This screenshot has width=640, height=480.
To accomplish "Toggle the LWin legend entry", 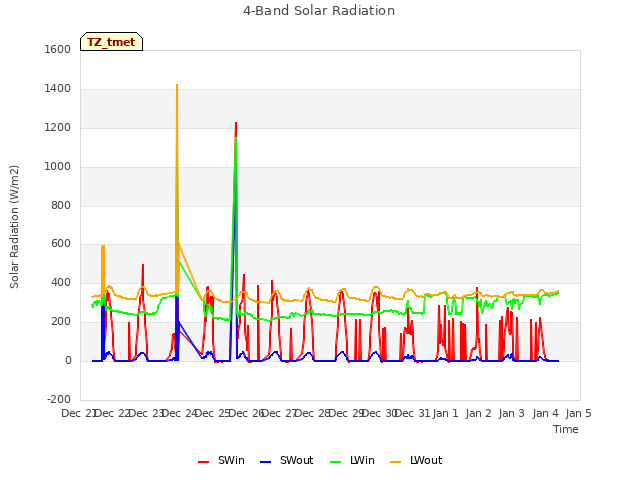I will point(352,460).
